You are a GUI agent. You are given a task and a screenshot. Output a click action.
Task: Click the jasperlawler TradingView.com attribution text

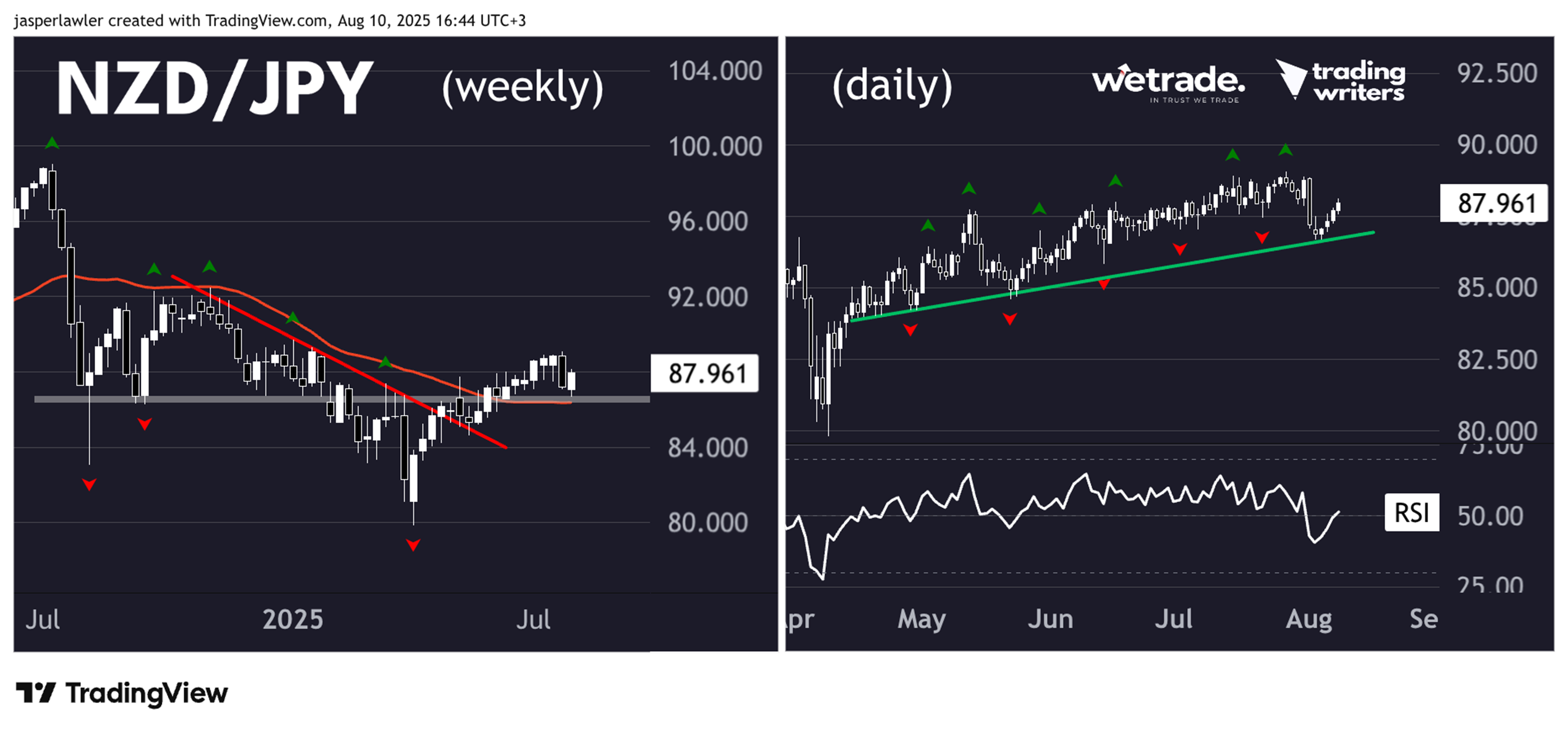[x=270, y=20]
